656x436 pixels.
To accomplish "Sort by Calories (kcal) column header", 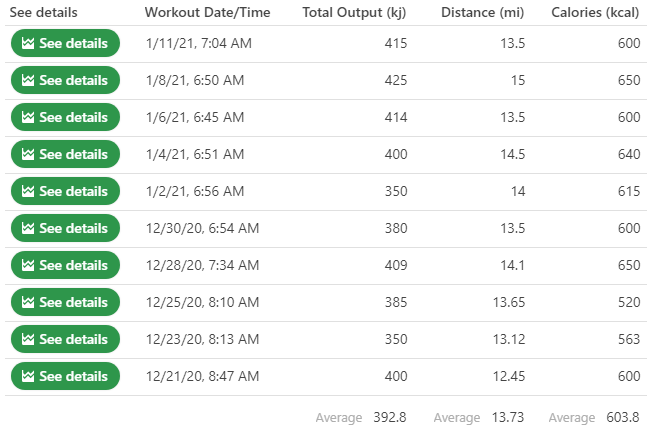I will click(x=595, y=13).
